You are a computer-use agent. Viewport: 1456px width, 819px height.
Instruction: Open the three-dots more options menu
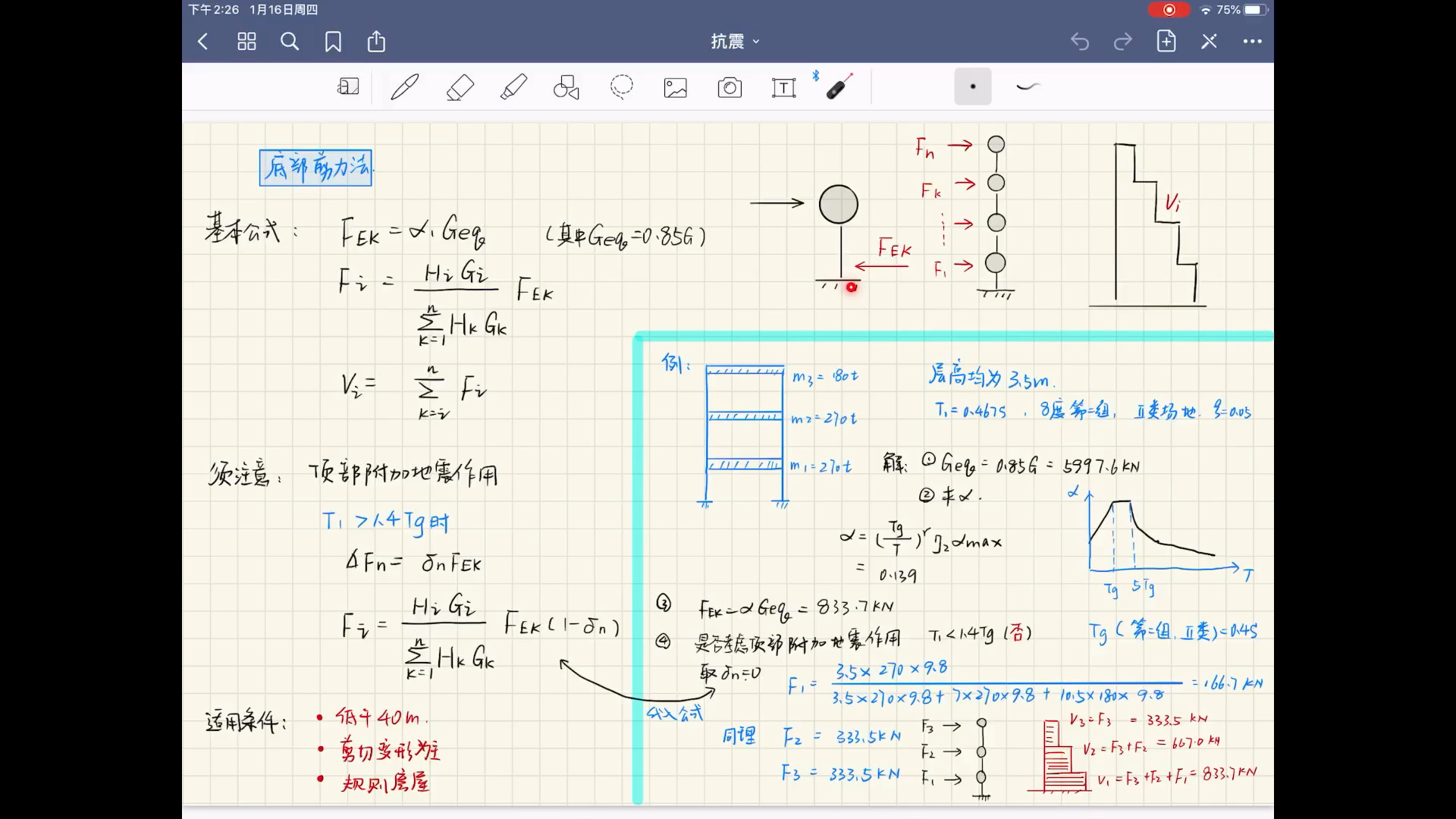[1252, 42]
